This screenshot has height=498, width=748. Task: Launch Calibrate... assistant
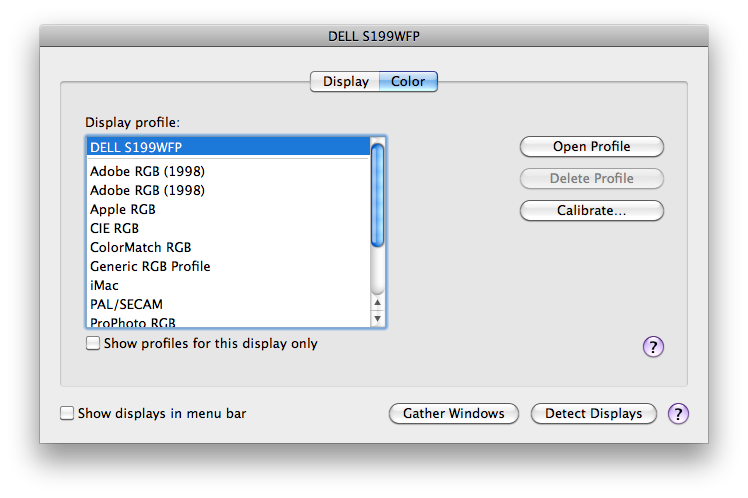[592, 210]
